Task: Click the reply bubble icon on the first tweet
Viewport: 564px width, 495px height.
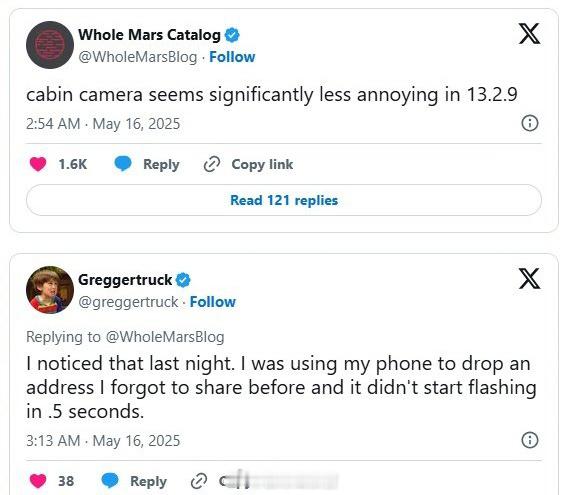Action: 123,164
